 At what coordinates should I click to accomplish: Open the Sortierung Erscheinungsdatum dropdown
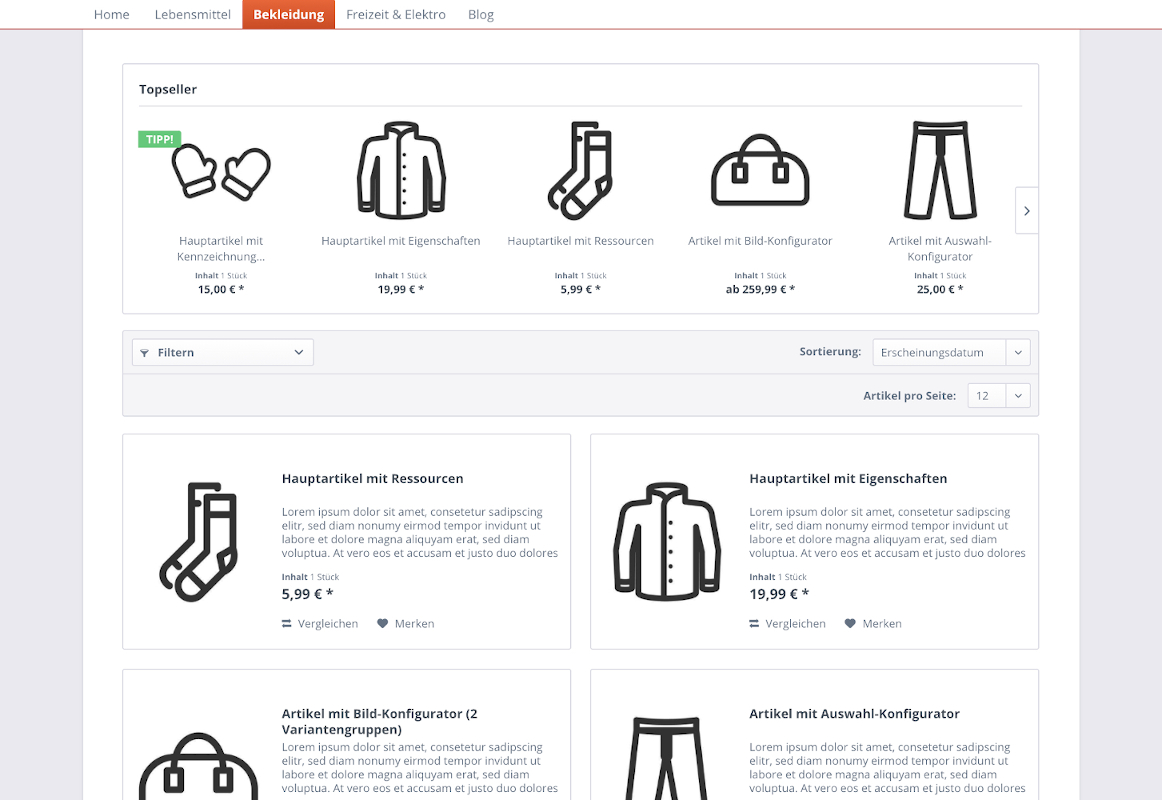coord(950,352)
